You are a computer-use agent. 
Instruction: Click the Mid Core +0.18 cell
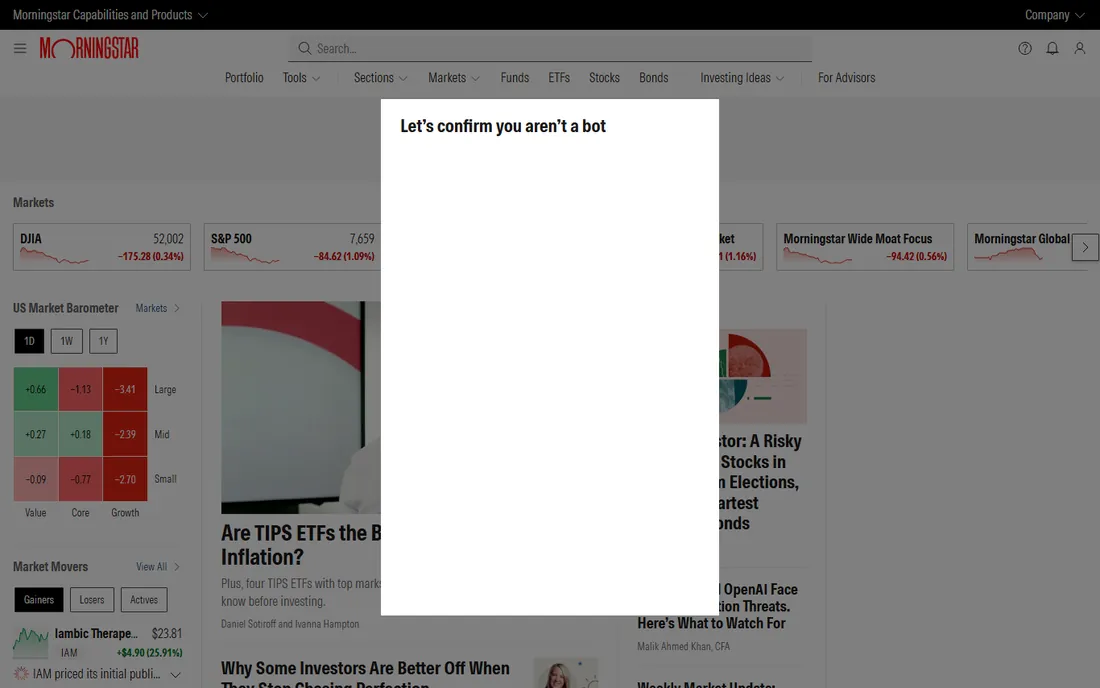81,434
